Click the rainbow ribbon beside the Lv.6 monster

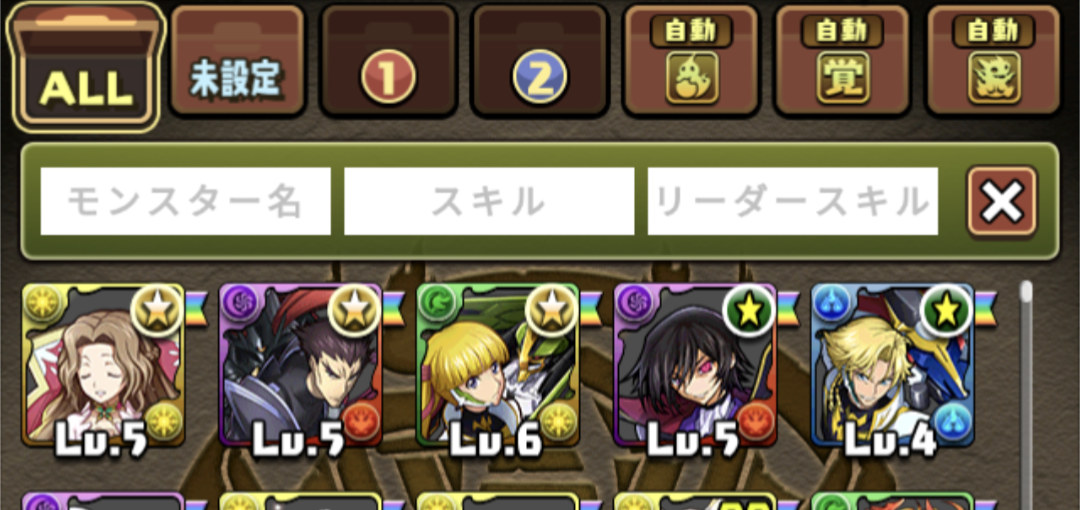point(591,308)
